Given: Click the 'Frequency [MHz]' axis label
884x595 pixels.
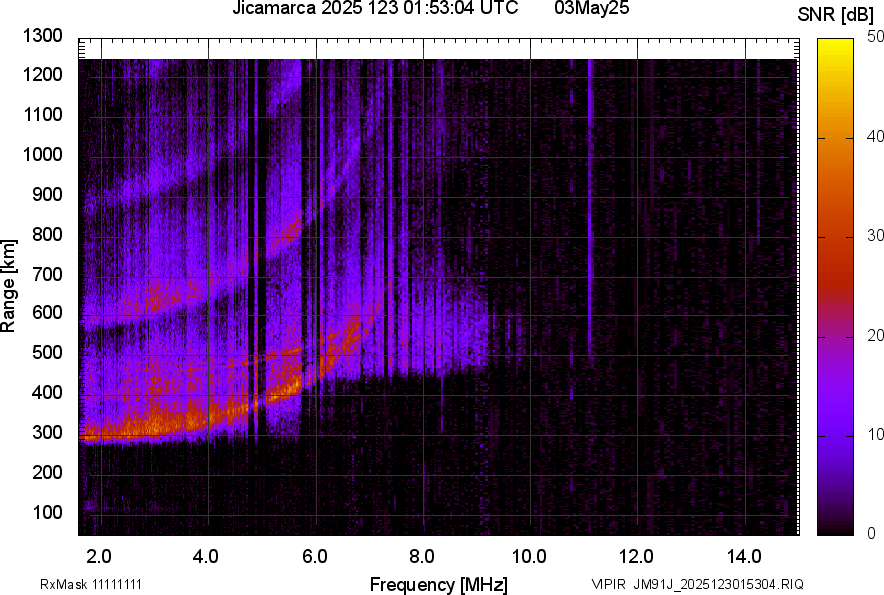Looking at the screenshot, I should point(439,584).
